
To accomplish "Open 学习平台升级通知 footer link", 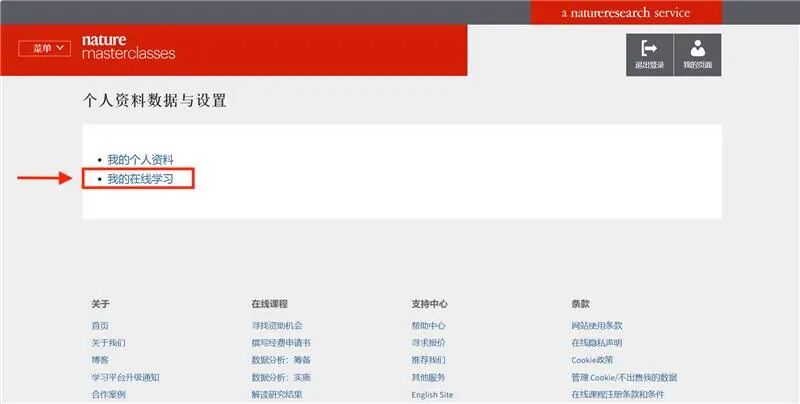I will tap(126, 377).
